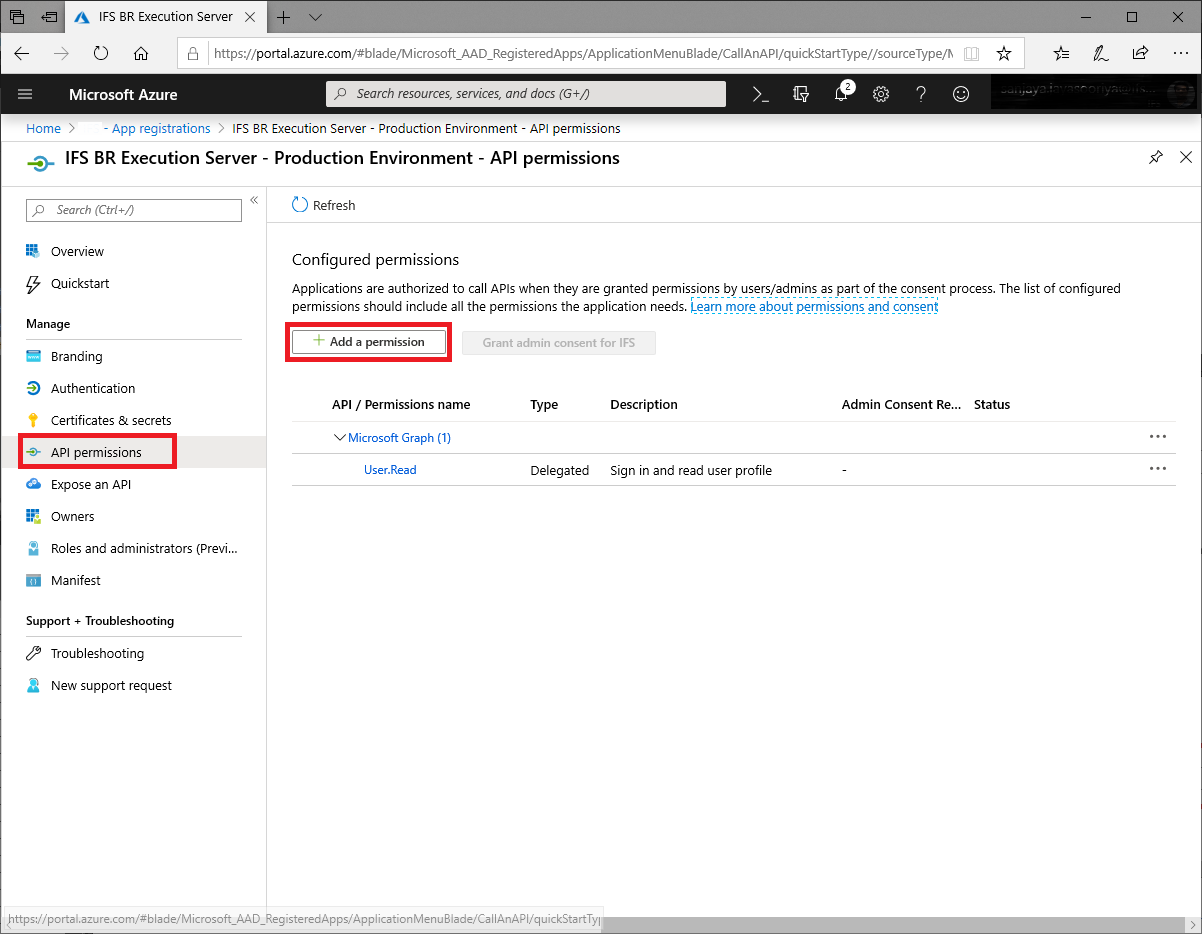Collapse the Microsoft Graph permissions group
The height and width of the screenshot is (934, 1202).
pos(339,438)
